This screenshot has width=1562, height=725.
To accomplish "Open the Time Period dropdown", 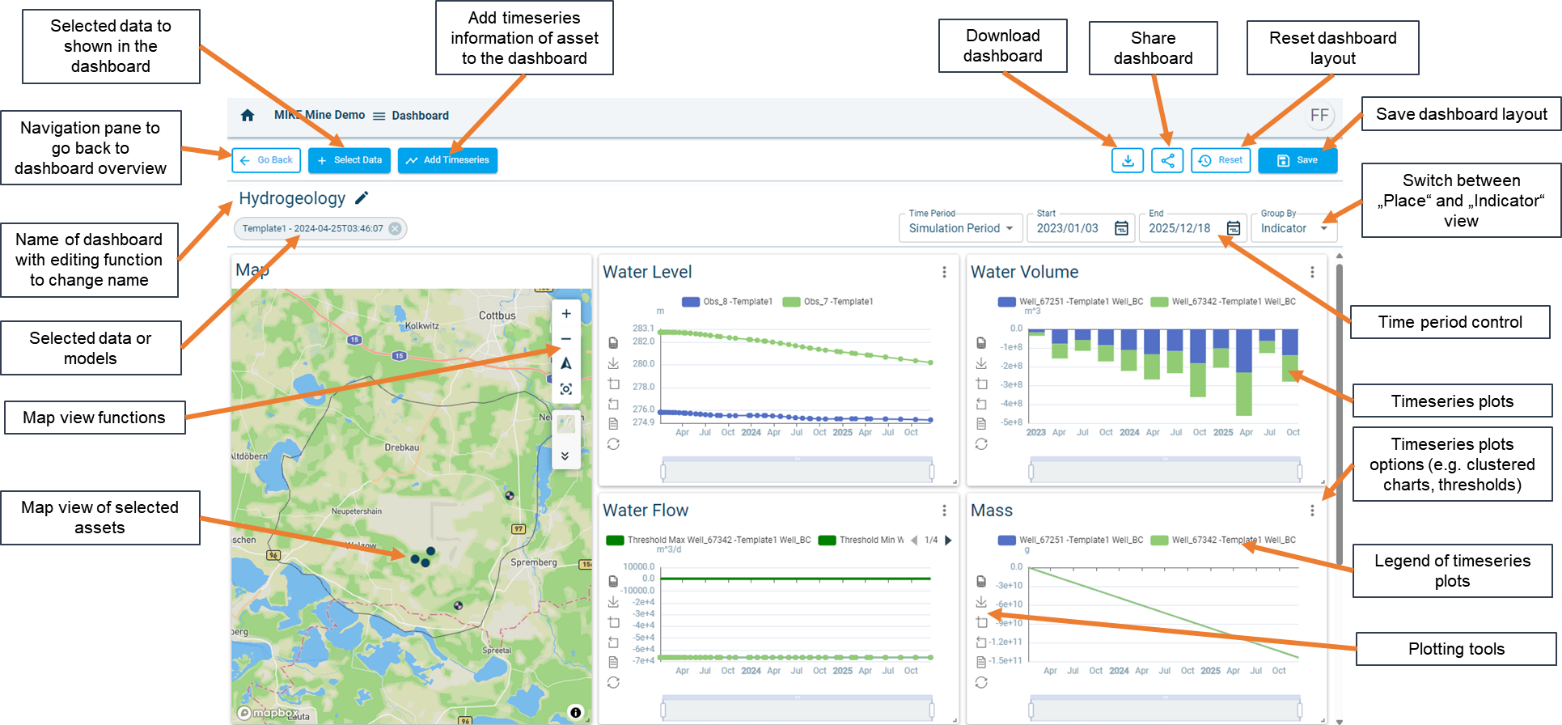I will point(961,228).
